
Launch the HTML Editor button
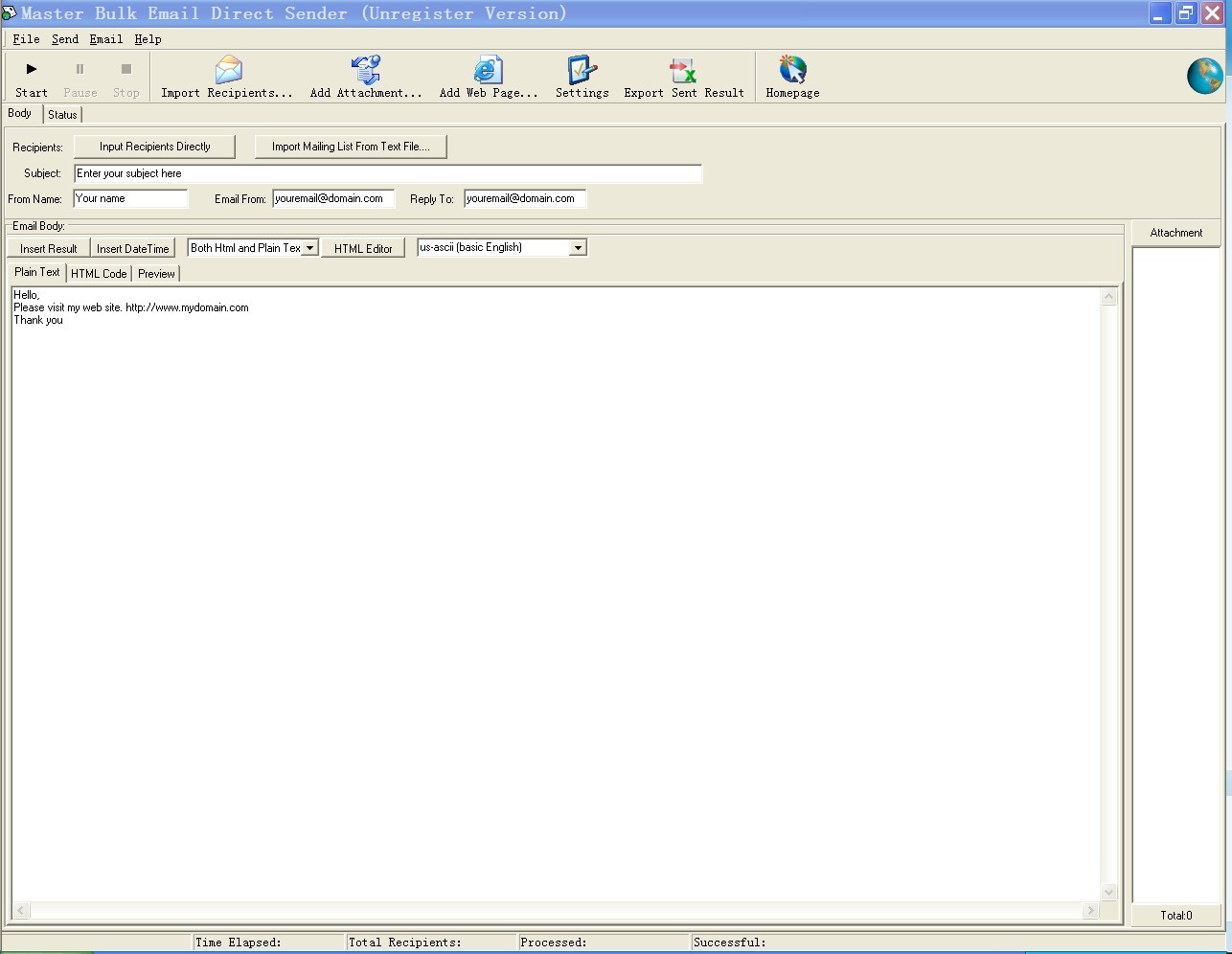coord(363,248)
